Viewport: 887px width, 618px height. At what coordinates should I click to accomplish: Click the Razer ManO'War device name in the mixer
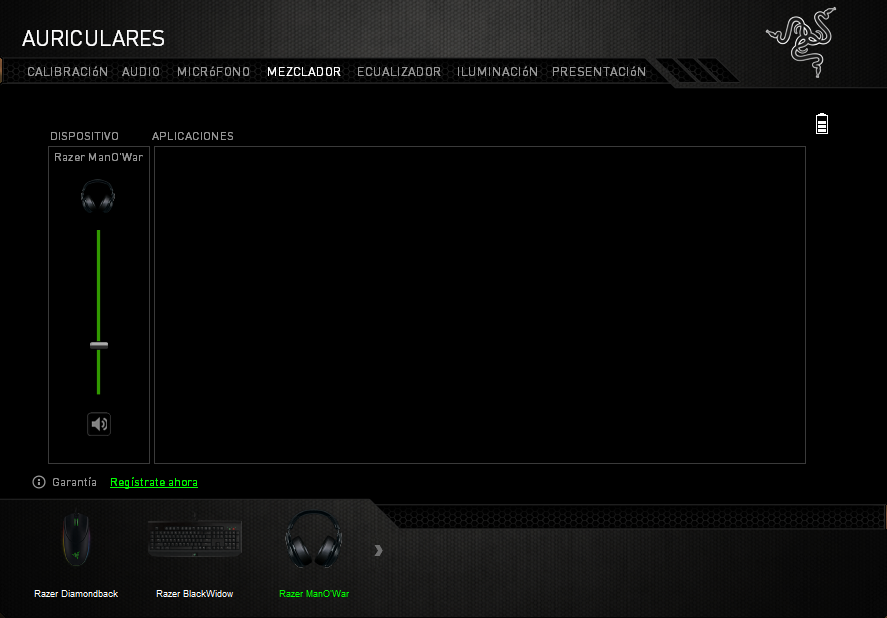98,157
